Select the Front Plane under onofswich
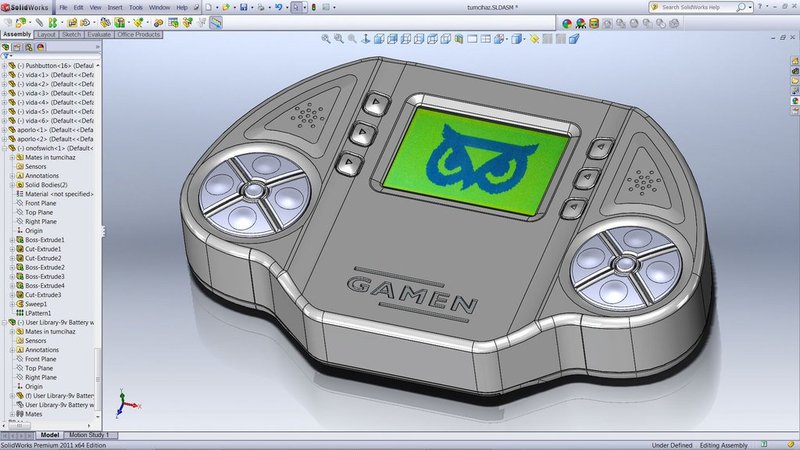800x450 pixels. pos(40,203)
